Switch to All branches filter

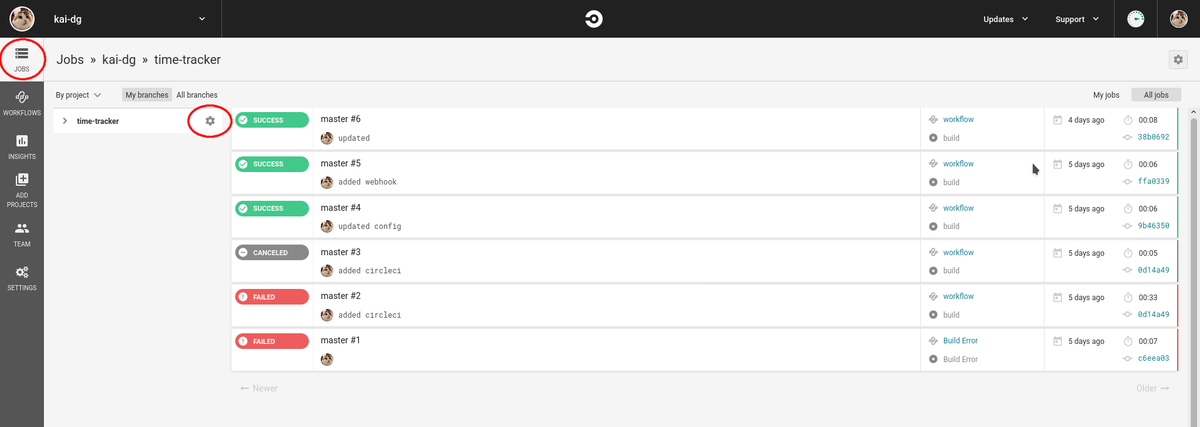197,95
